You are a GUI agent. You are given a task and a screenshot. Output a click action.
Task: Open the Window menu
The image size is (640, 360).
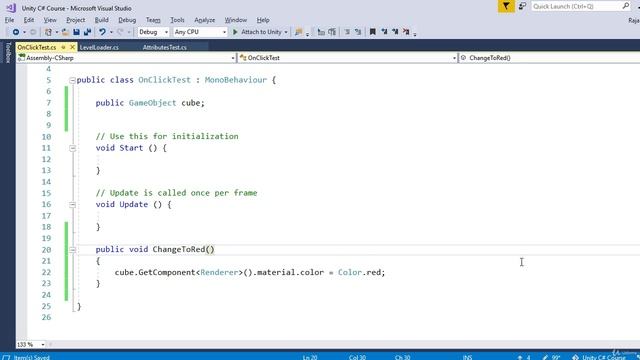(x=236, y=20)
